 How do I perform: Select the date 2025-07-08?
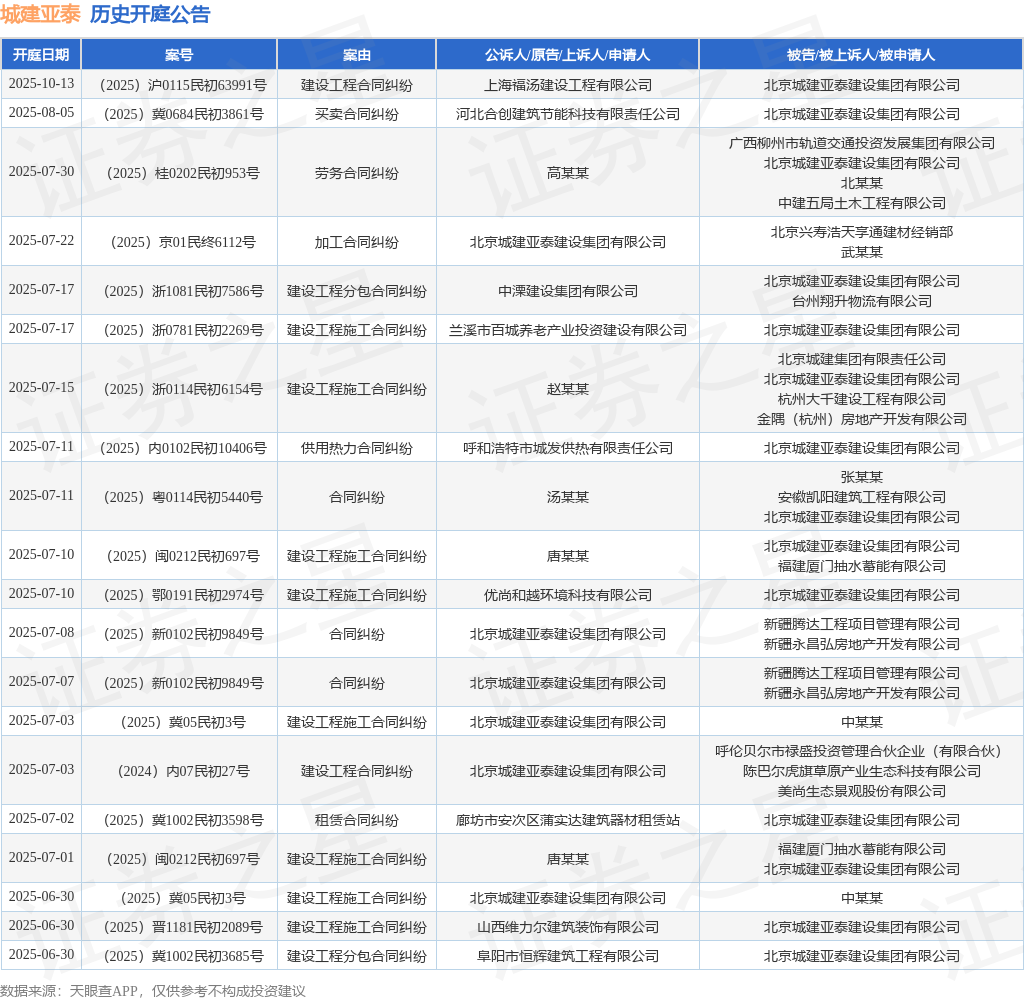pyautogui.click(x=41, y=632)
